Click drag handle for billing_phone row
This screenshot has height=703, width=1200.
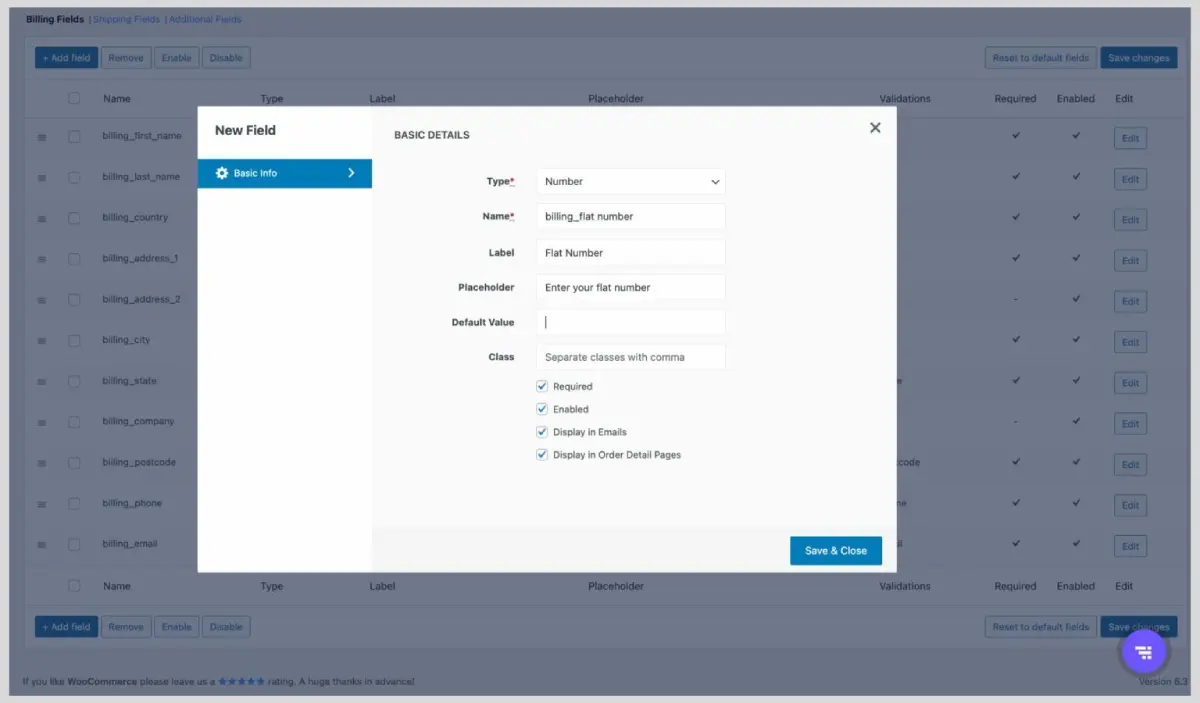42,504
